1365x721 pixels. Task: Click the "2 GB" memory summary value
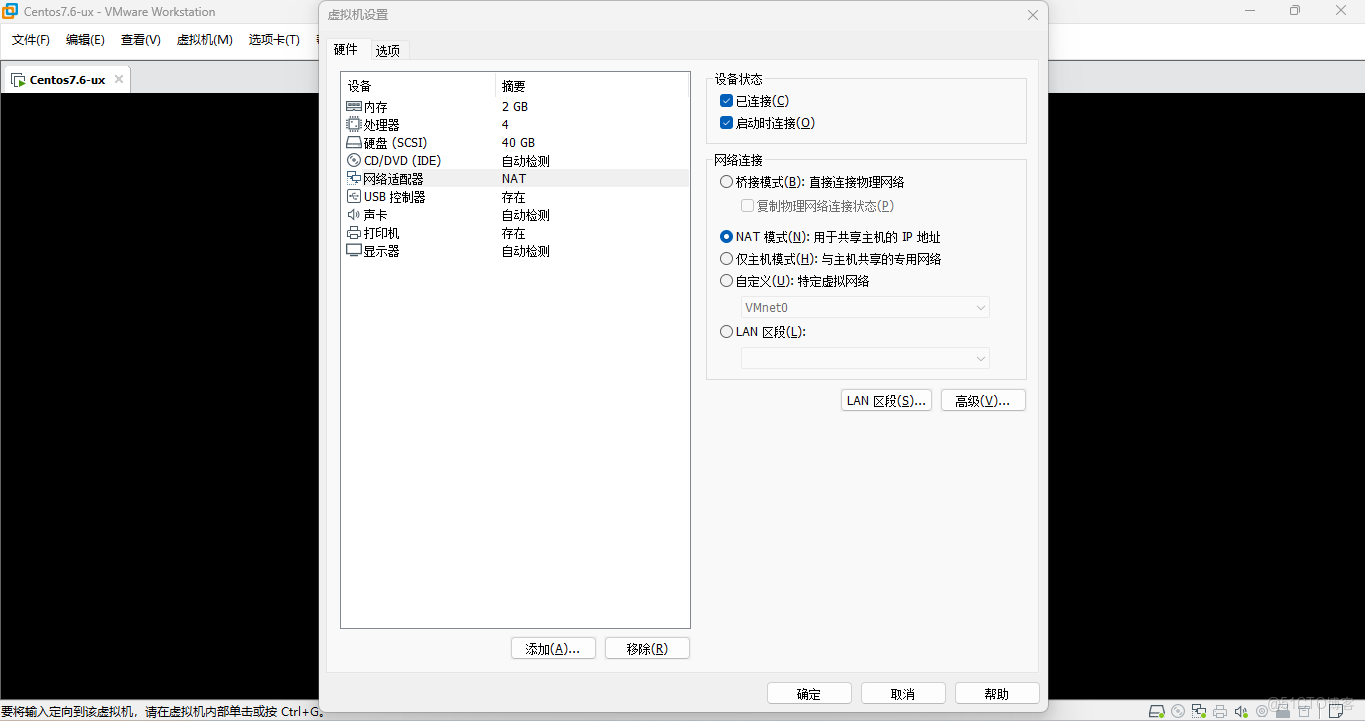point(515,107)
